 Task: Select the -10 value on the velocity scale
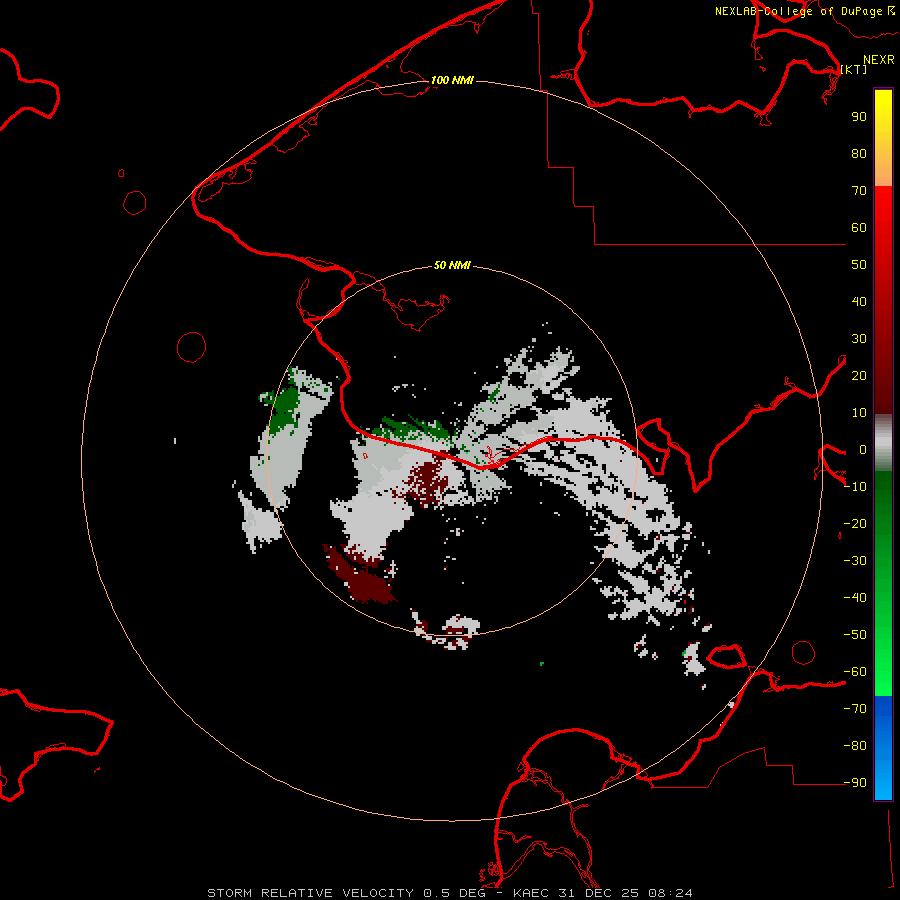[855, 487]
